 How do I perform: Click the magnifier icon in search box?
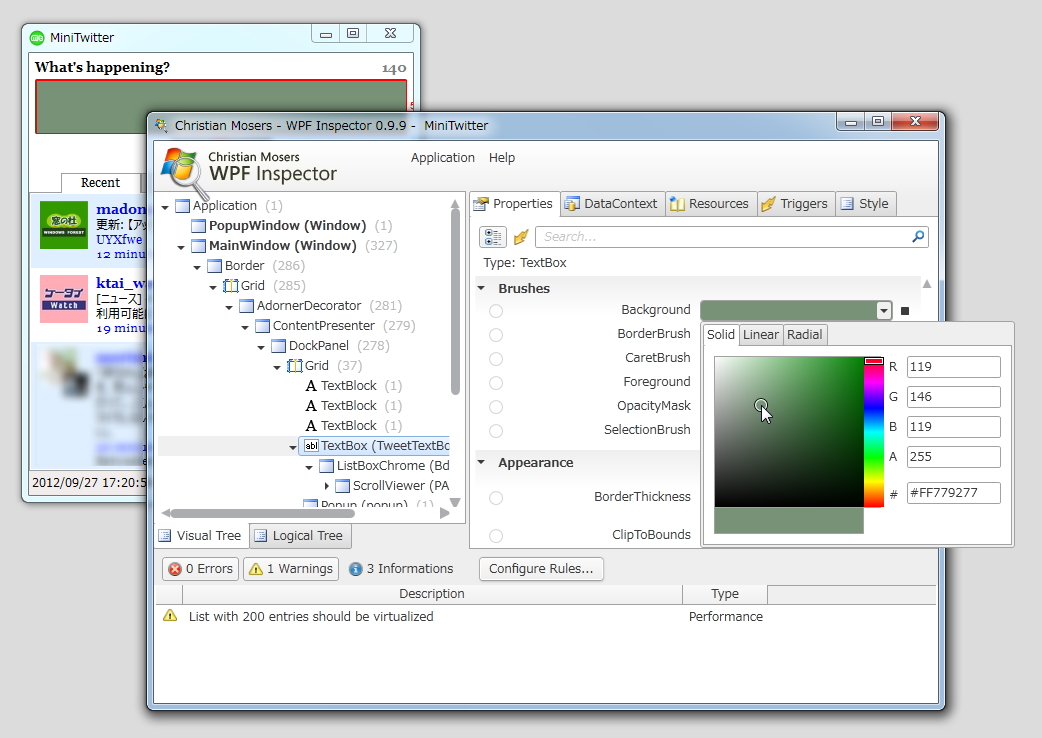coord(918,236)
